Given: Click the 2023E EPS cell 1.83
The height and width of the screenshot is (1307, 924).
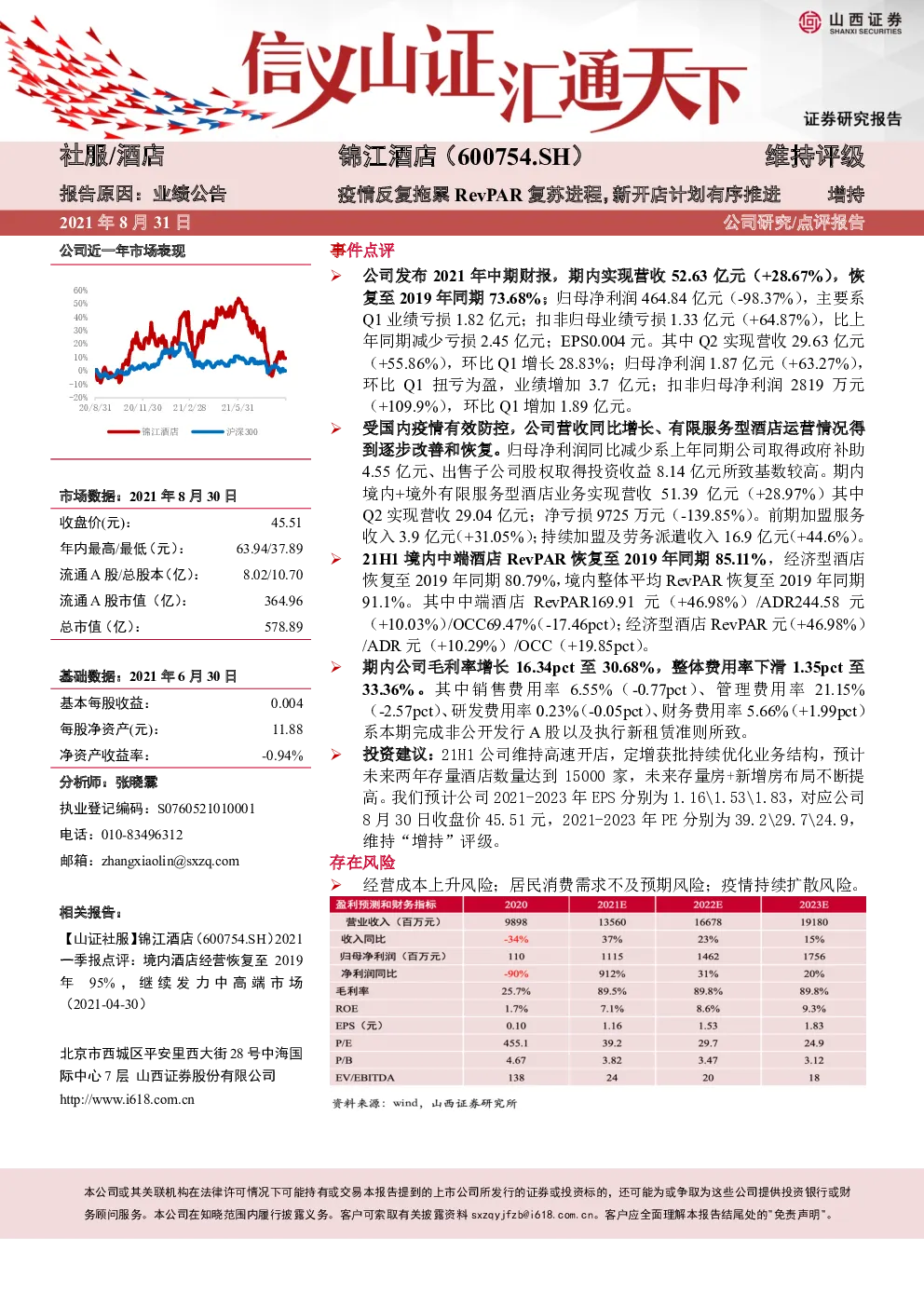Looking at the screenshot, I should 814,1026.
